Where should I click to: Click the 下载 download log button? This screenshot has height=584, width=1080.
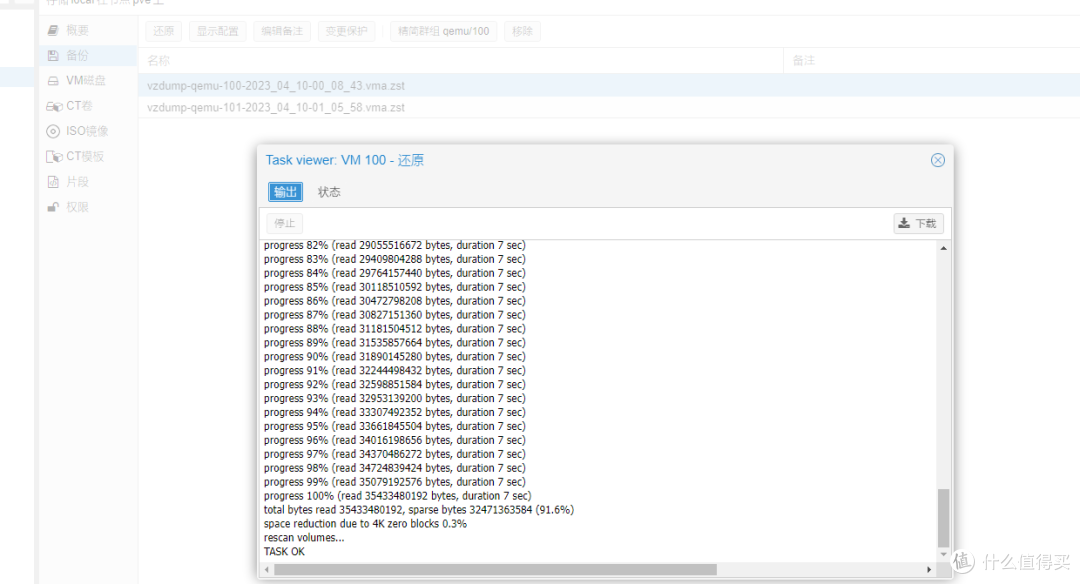click(918, 224)
